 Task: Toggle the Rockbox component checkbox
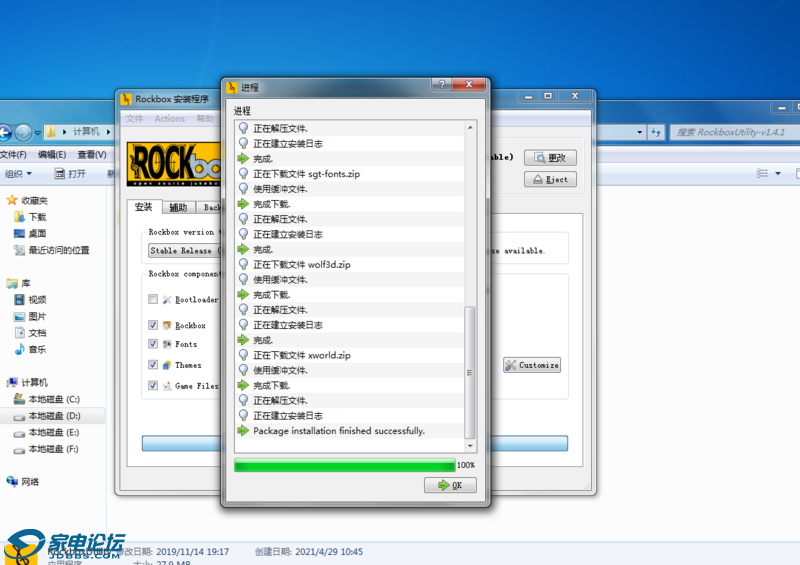(x=153, y=325)
